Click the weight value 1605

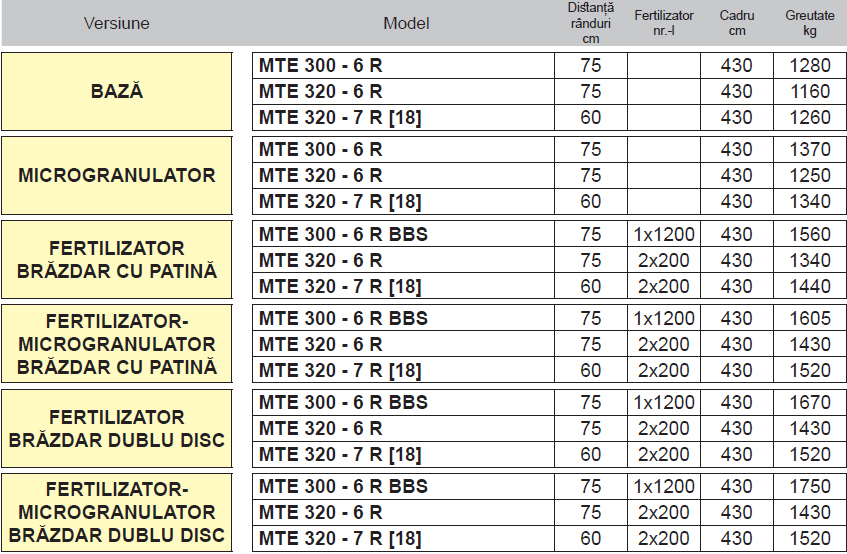[x=809, y=318]
